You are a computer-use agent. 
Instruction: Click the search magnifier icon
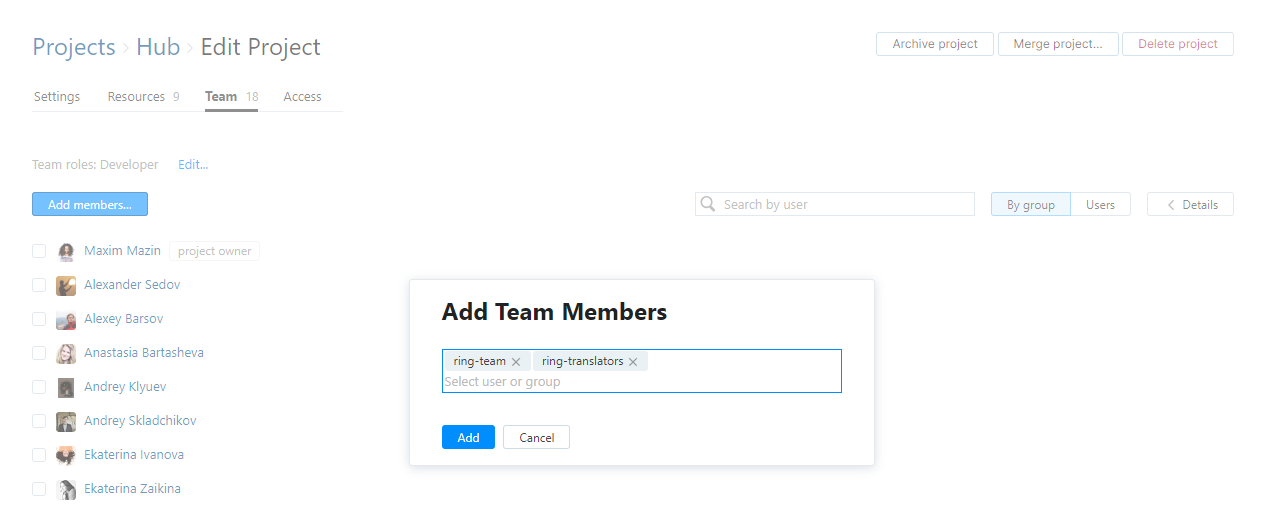[x=708, y=204]
